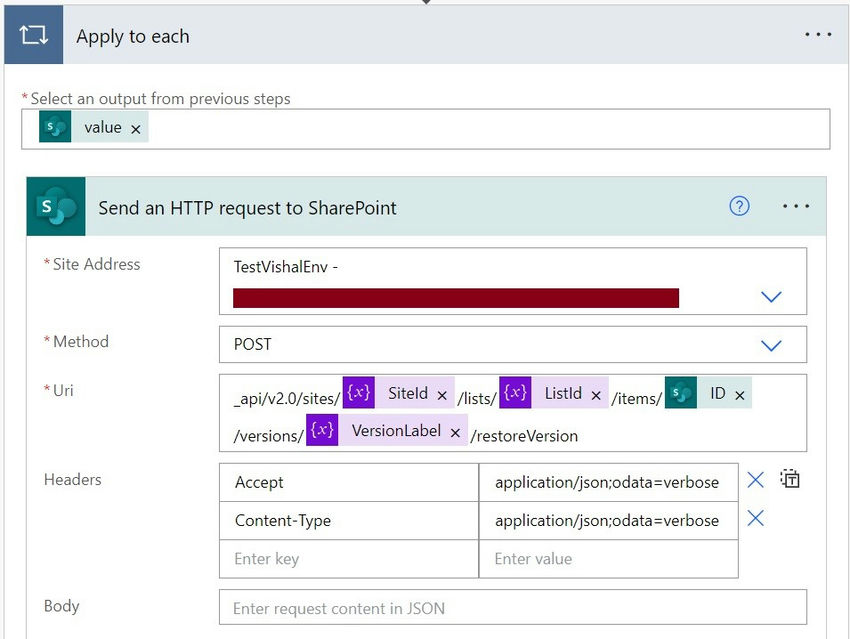This screenshot has width=850, height=639.
Task: Delete the Accept header row
Action: click(755, 480)
